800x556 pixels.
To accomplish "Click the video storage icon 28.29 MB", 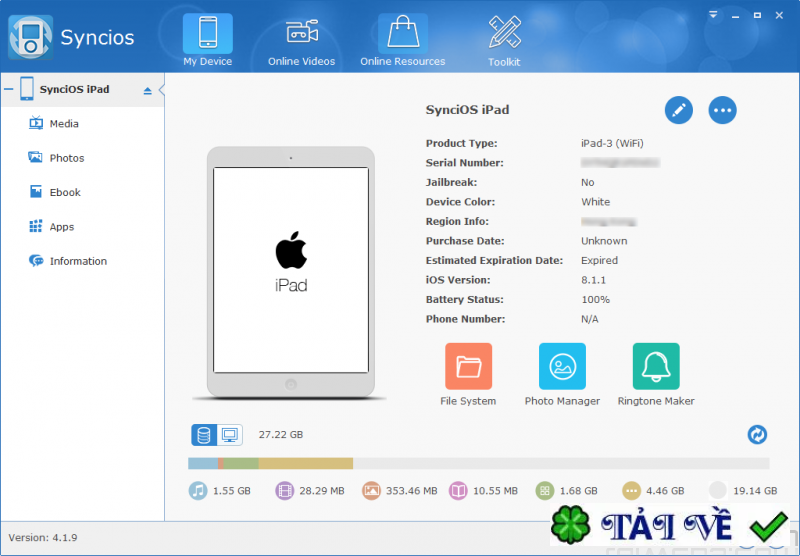I will [x=285, y=491].
